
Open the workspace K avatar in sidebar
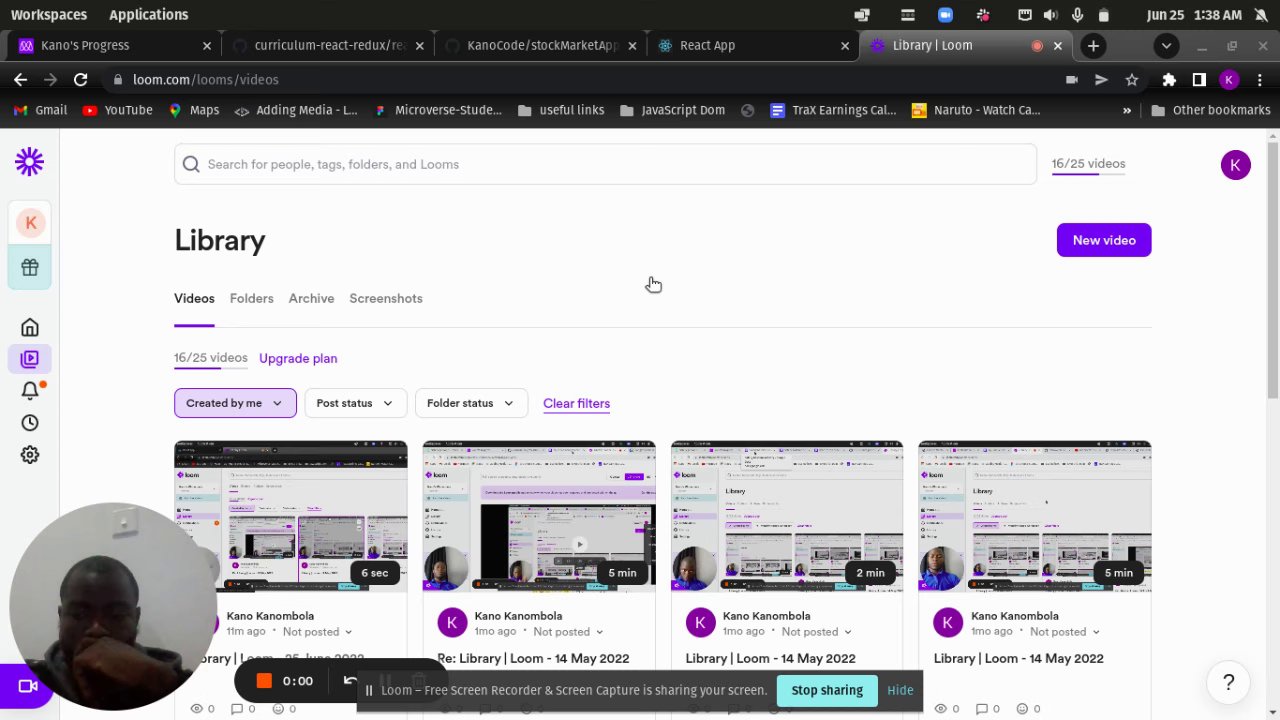(x=30, y=223)
